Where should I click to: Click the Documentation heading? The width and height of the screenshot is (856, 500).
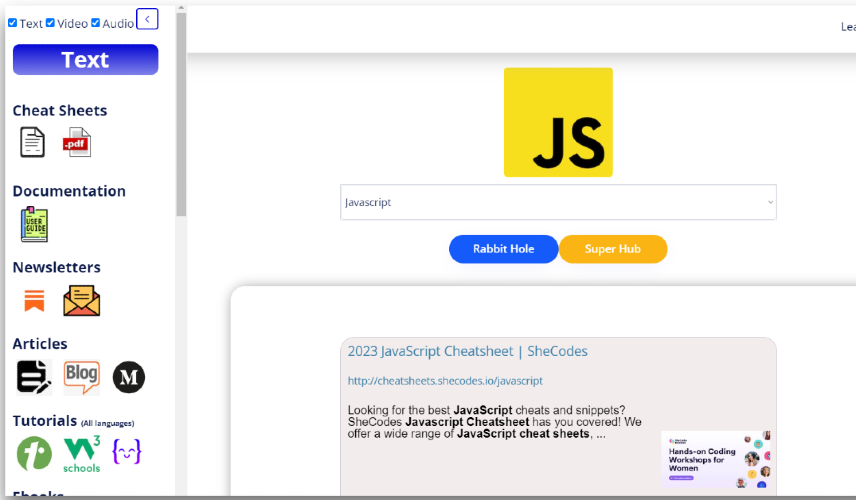tap(69, 191)
